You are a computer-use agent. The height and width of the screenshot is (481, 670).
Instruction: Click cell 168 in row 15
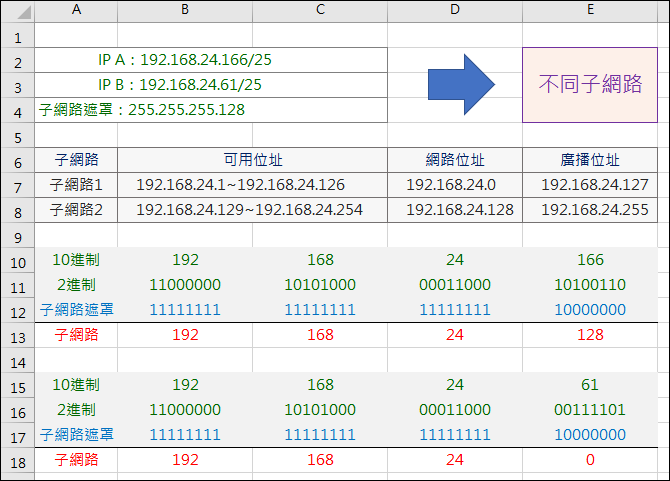[x=320, y=385]
